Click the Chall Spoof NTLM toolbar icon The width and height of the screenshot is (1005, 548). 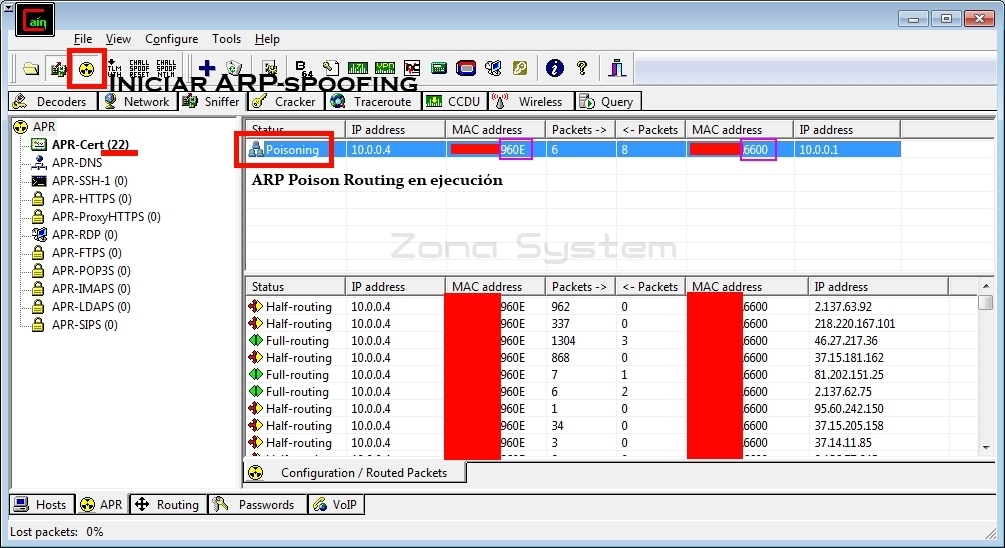166,67
